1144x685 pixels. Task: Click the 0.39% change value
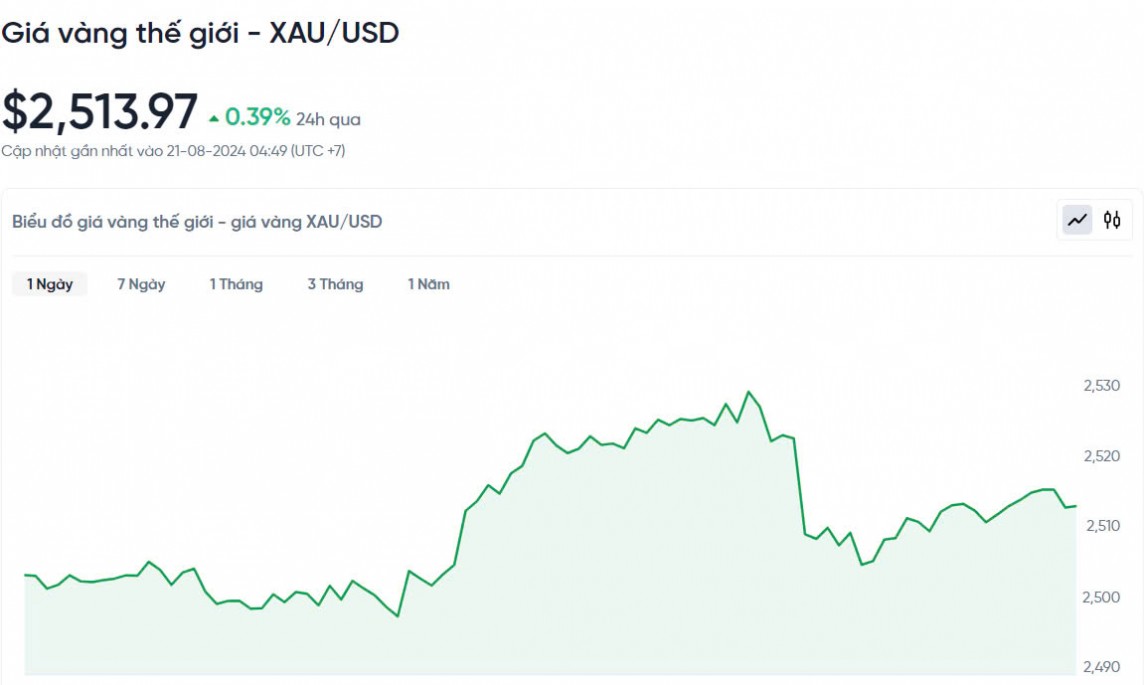tap(257, 118)
